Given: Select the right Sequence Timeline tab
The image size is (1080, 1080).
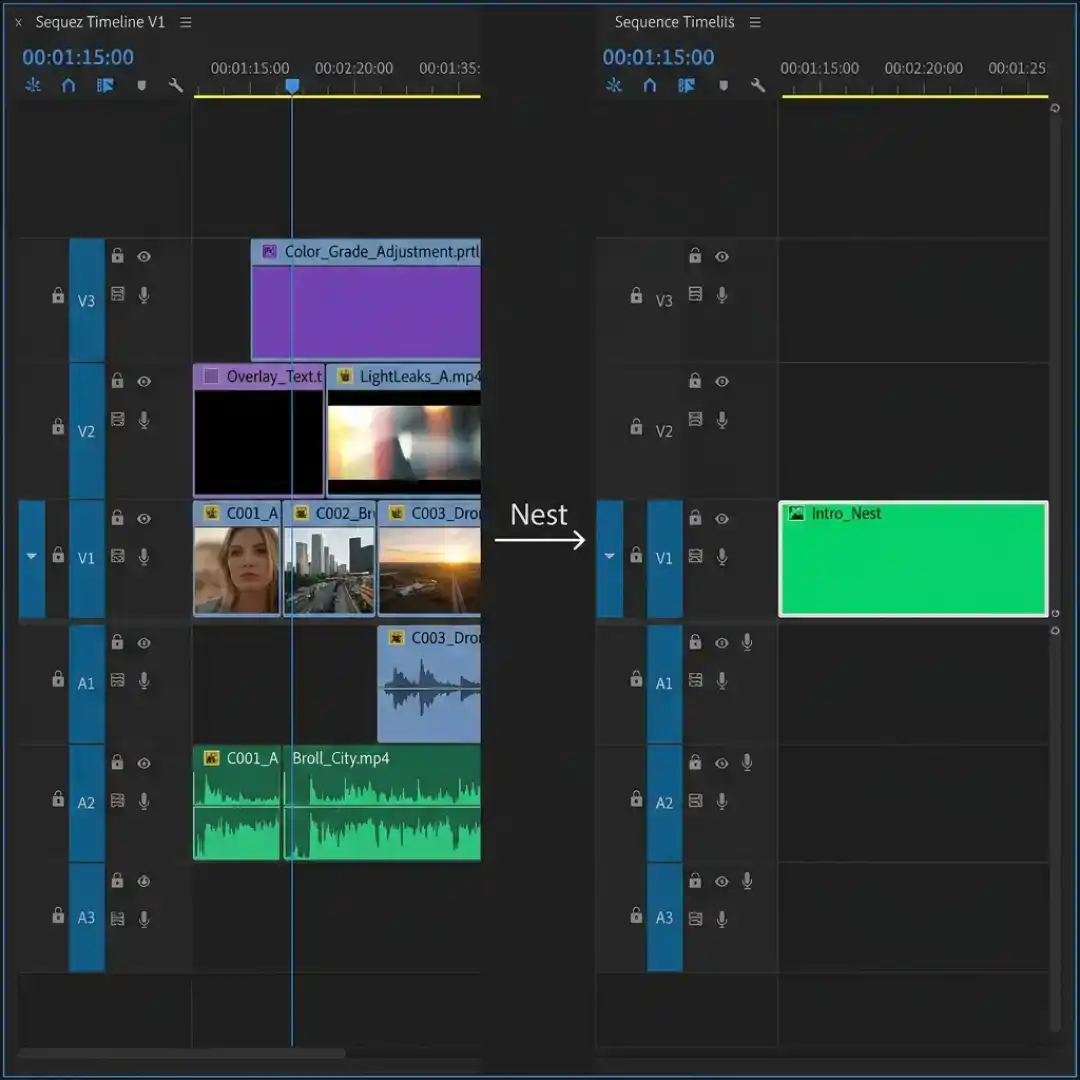Looking at the screenshot, I should pyautogui.click(x=674, y=22).
